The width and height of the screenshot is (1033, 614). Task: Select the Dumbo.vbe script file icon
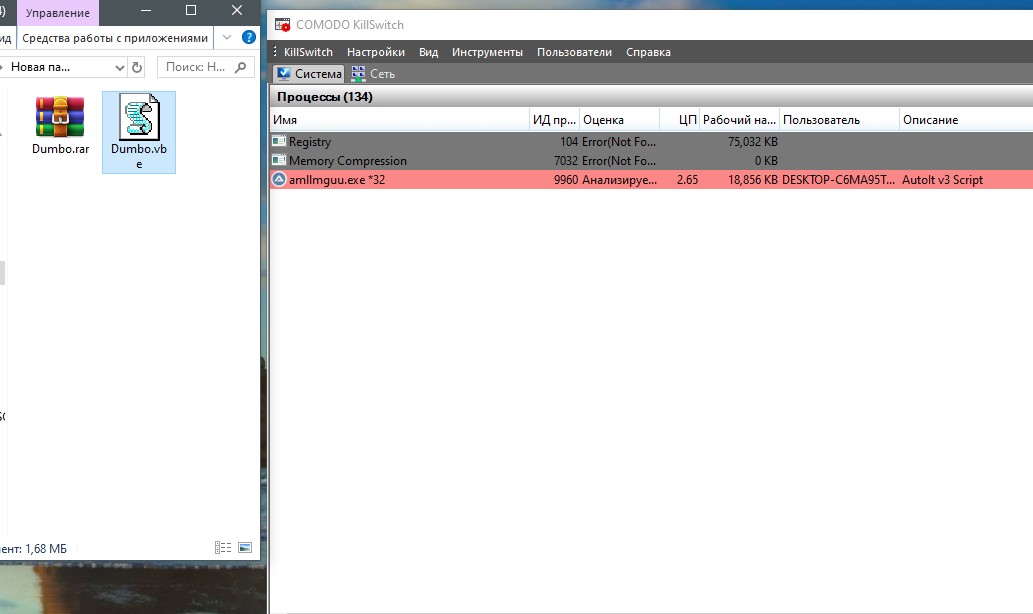coord(139,117)
